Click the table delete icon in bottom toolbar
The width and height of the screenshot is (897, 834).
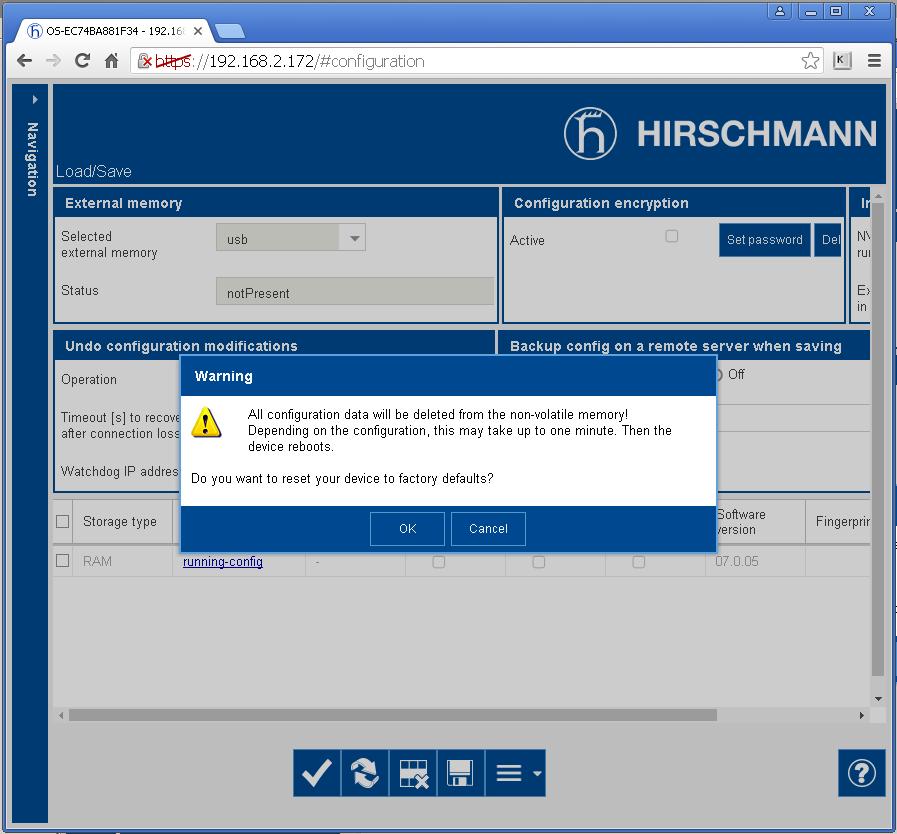coord(413,773)
